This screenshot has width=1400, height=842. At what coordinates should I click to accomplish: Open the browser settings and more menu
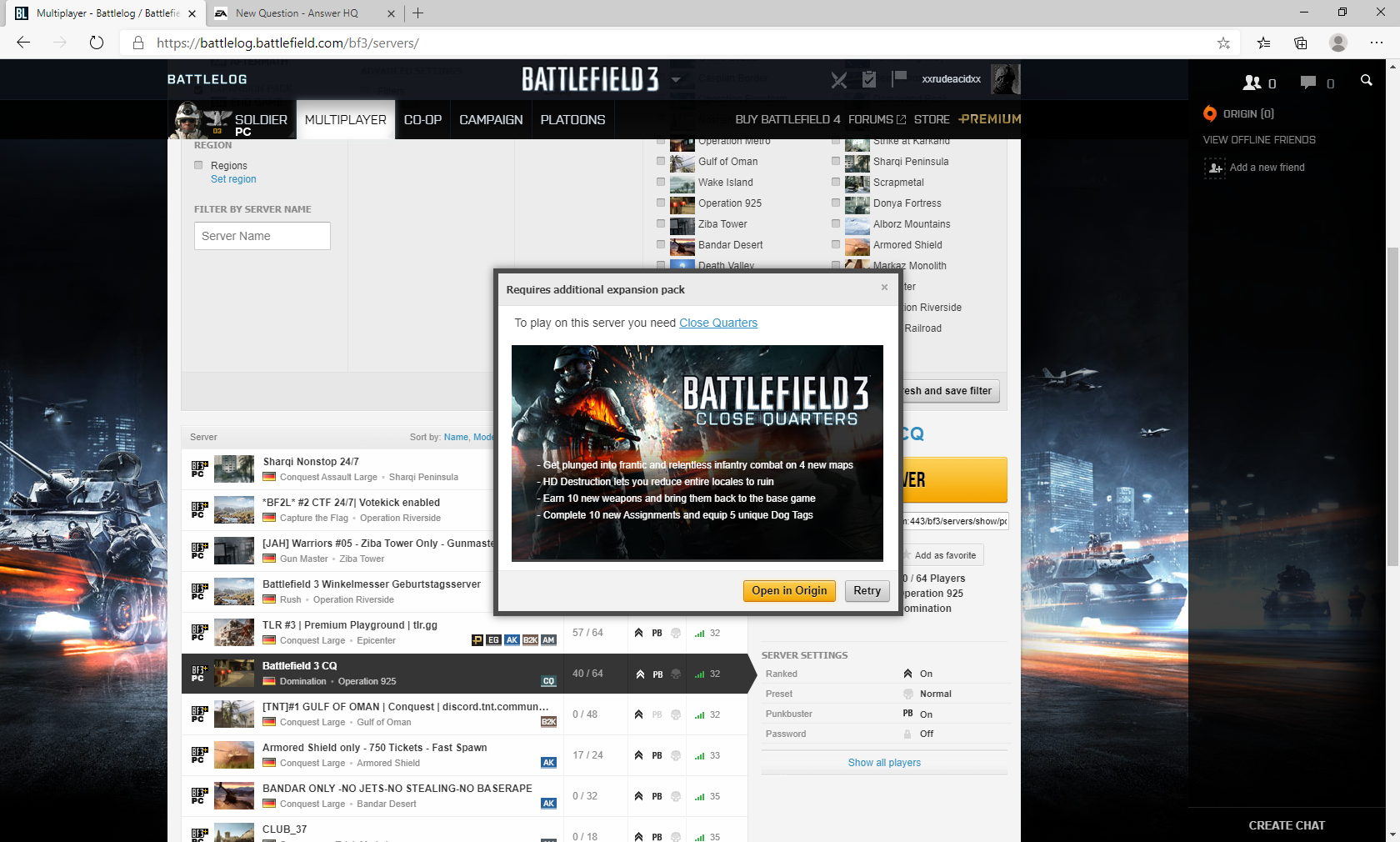[x=1376, y=43]
